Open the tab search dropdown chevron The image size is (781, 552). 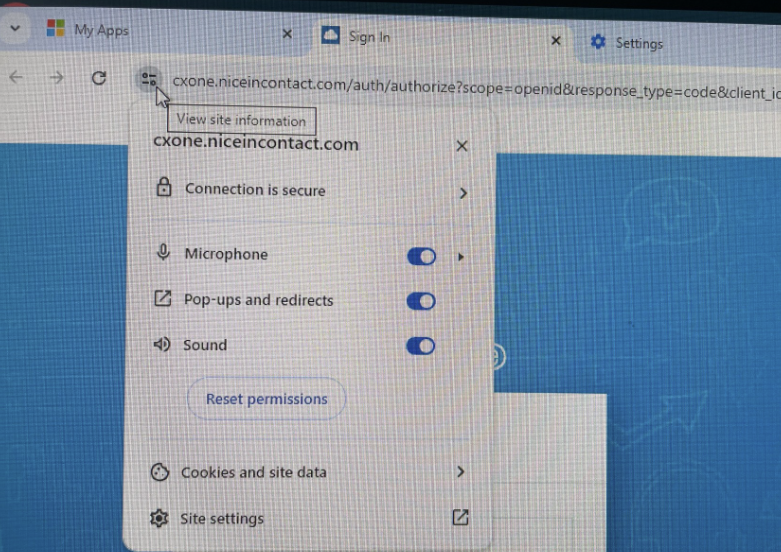click(15, 28)
